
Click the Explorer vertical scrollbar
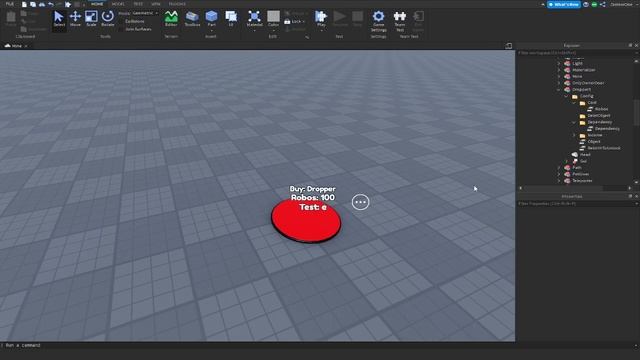click(x=636, y=112)
